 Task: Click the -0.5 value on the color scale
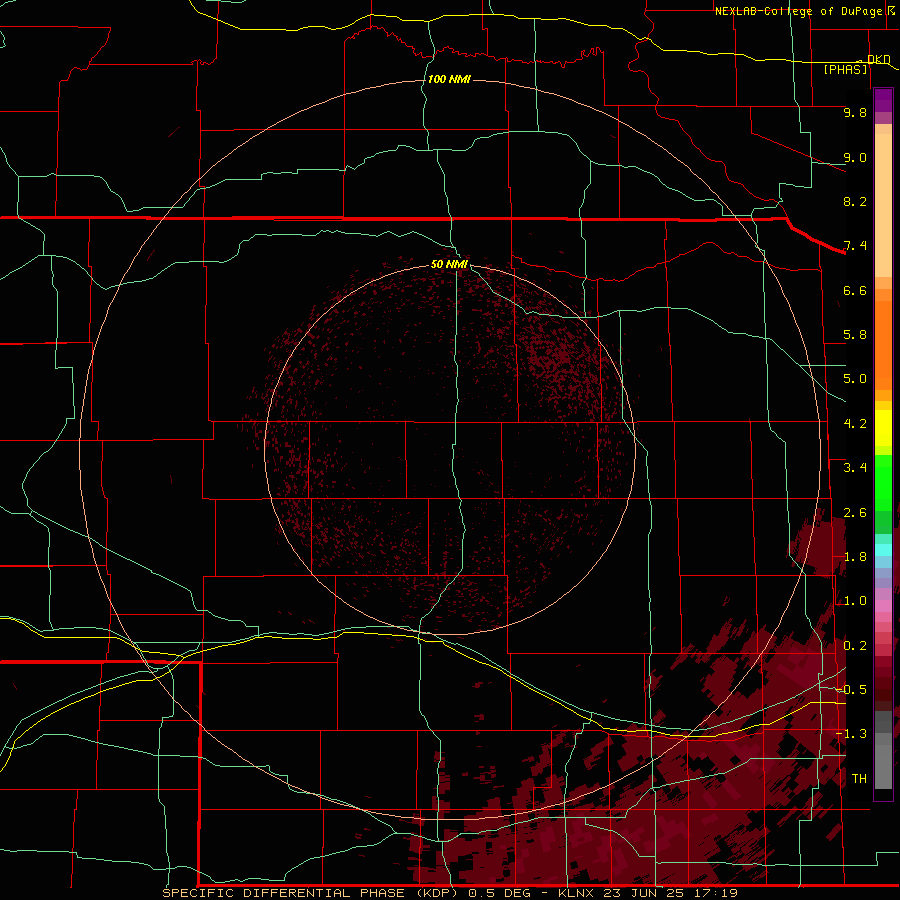[851, 690]
